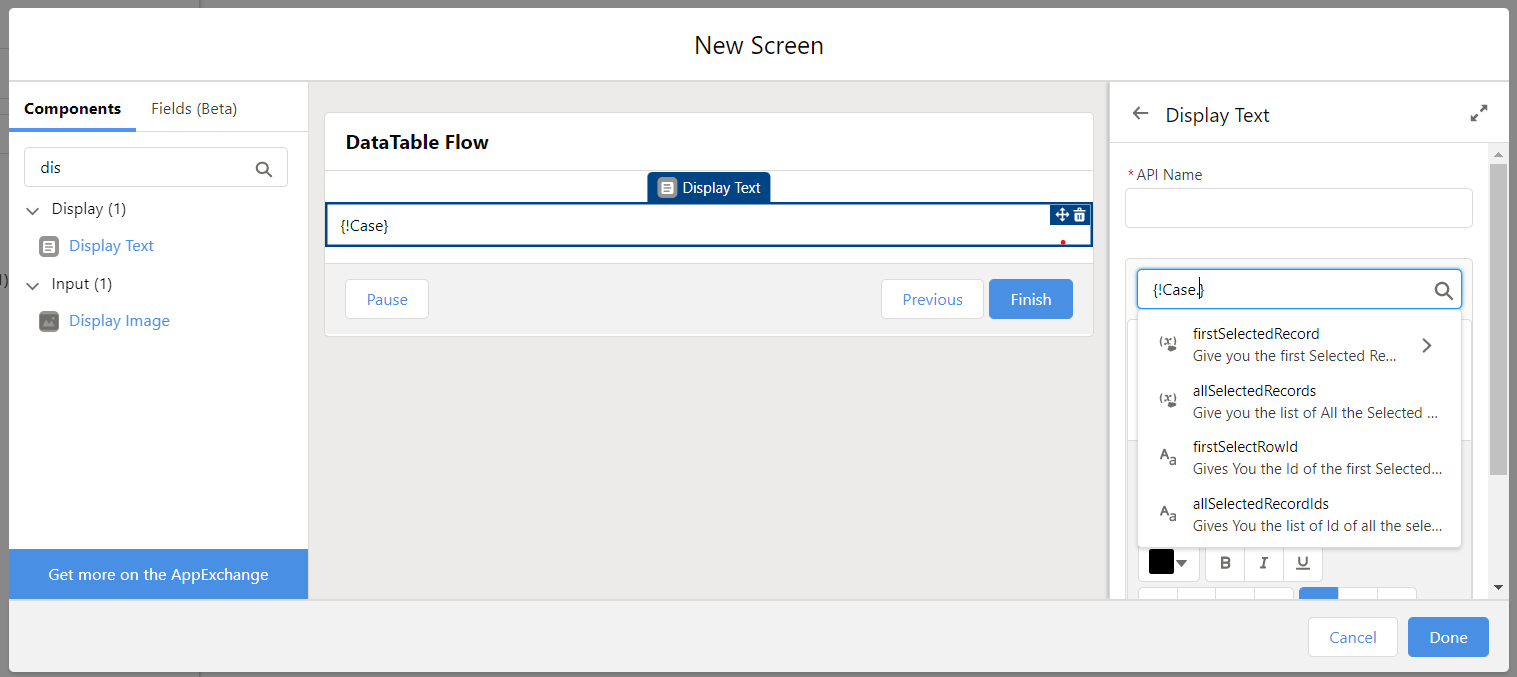This screenshot has height=677, width=1517.
Task: Click the Finish button
Action: click(1030, 298)
